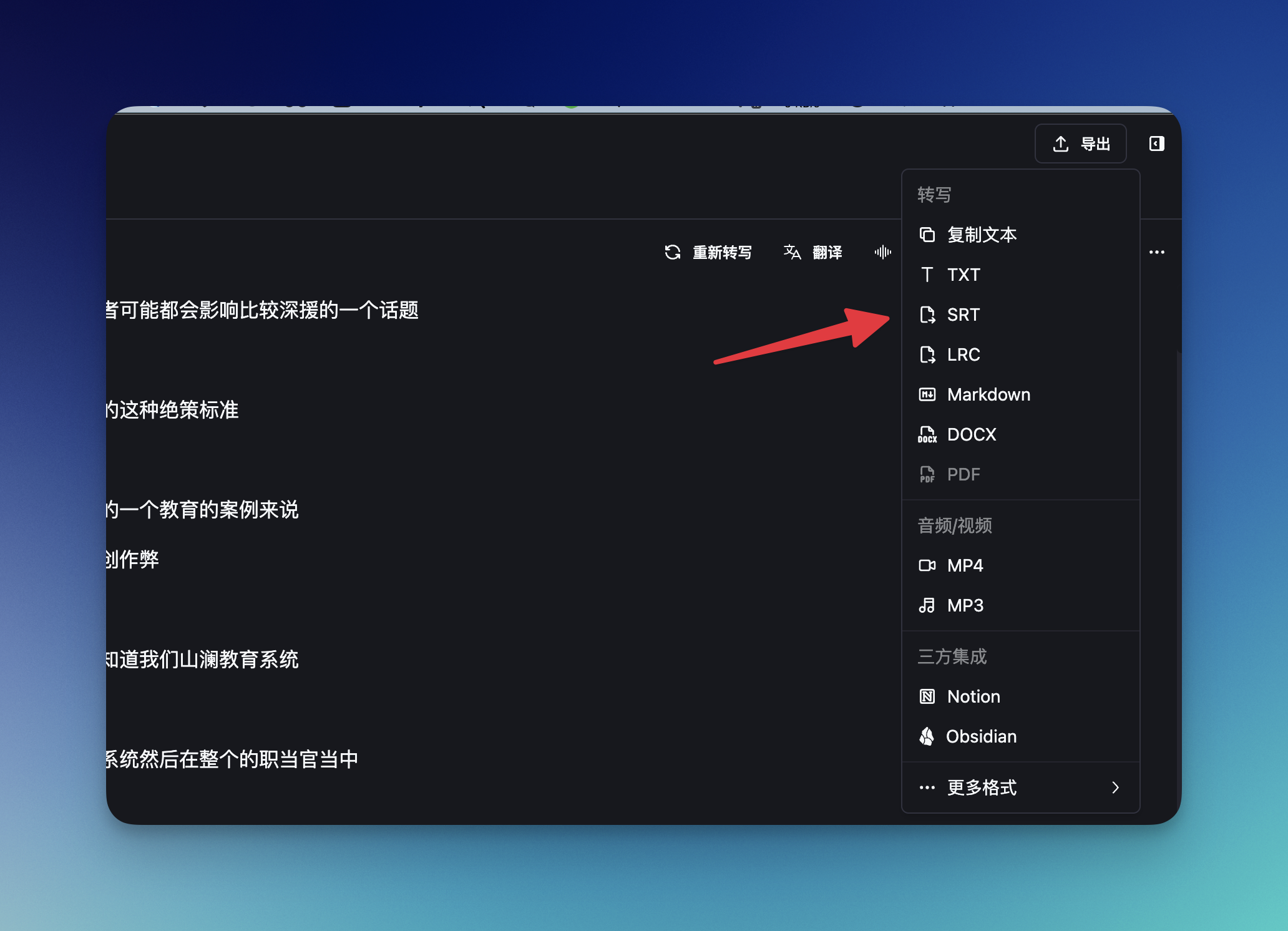Viewport: 1288px width, 931px height.
Task: Click the refresh icon beside 重新转写
Action: [x=673, y=252]
